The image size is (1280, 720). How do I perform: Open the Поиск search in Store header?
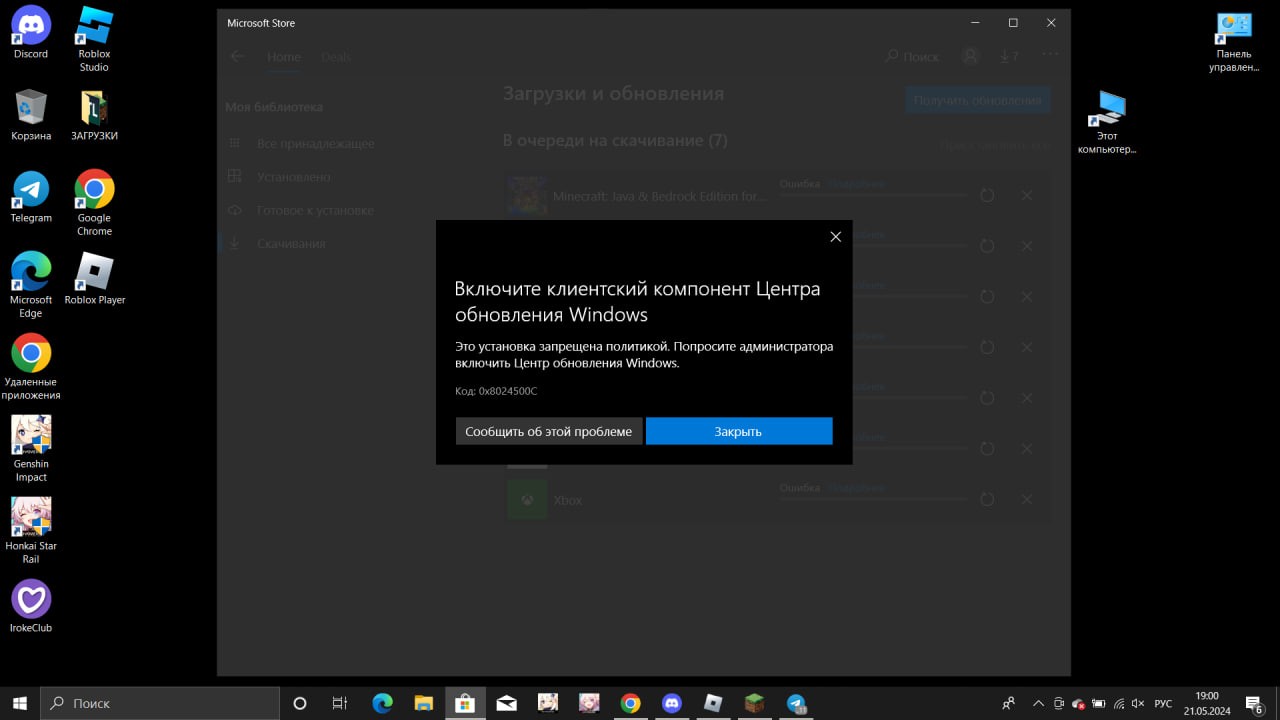pos(912,57)
